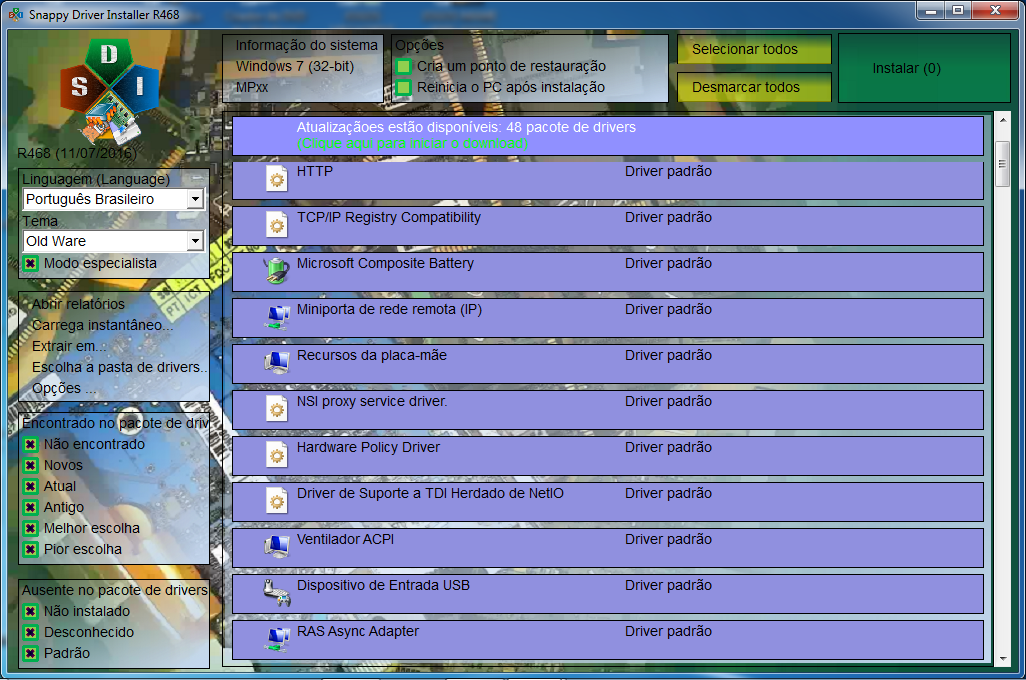Open Abrir relatórios
Viewport: 1026px width, 680px height.
click(x=78, y=304)
